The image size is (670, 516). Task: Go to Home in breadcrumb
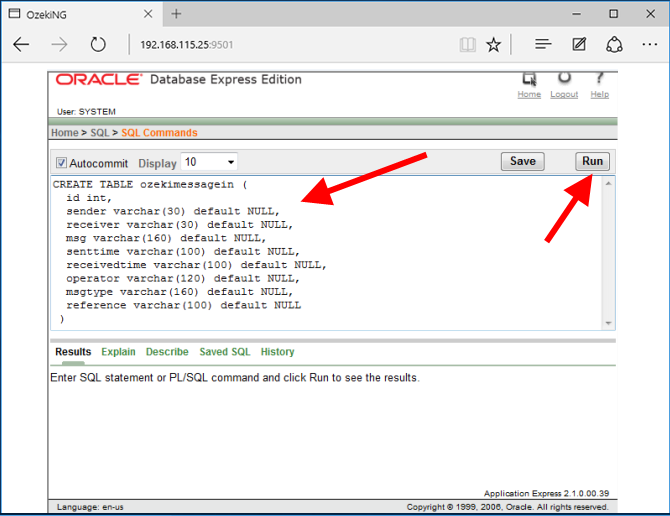[x=65, y=133]
